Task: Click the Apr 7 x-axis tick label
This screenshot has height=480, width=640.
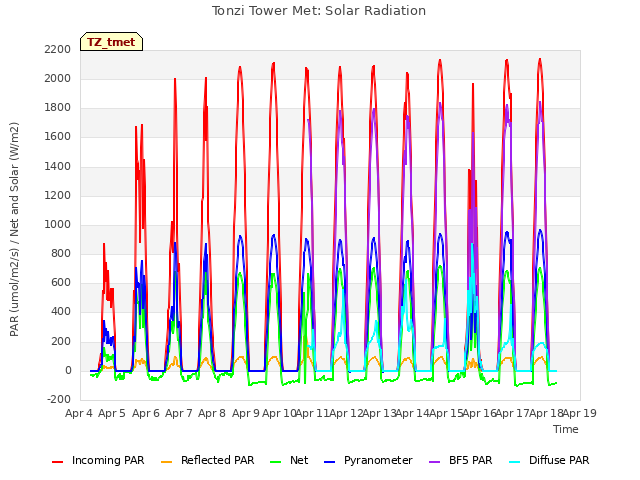Action: pos(179,413)
